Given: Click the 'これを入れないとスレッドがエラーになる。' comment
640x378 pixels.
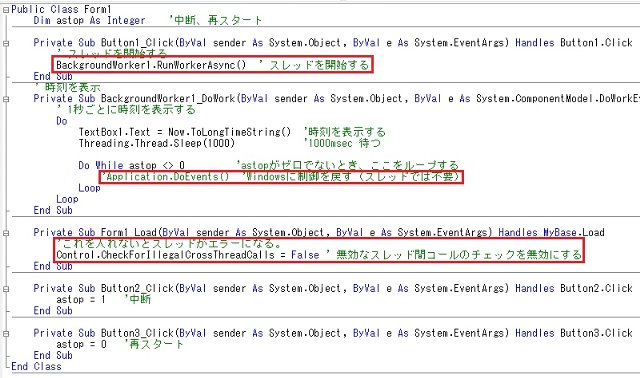Looking at the screenshot, I should (169, 244).
